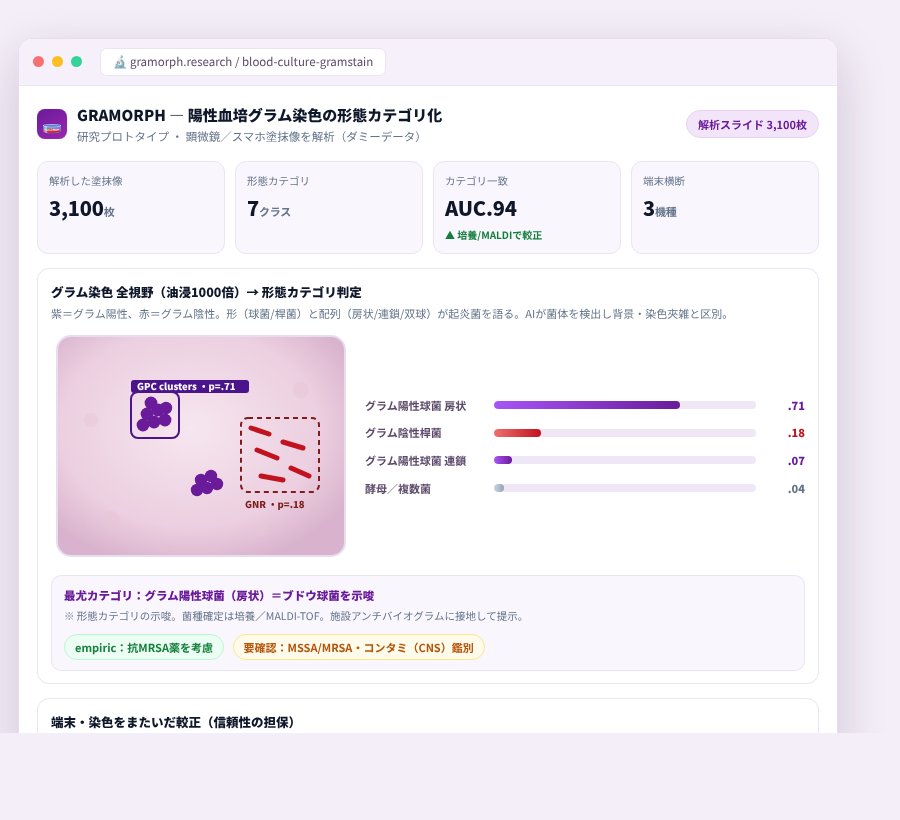Click the dashed GNR red rods box
The height and width of the screenshot is (820, 900).
(280, 454)
